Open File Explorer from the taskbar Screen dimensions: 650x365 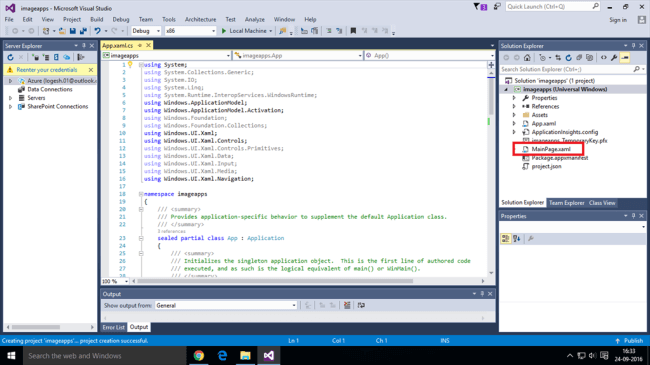click(x=245, y=355)
